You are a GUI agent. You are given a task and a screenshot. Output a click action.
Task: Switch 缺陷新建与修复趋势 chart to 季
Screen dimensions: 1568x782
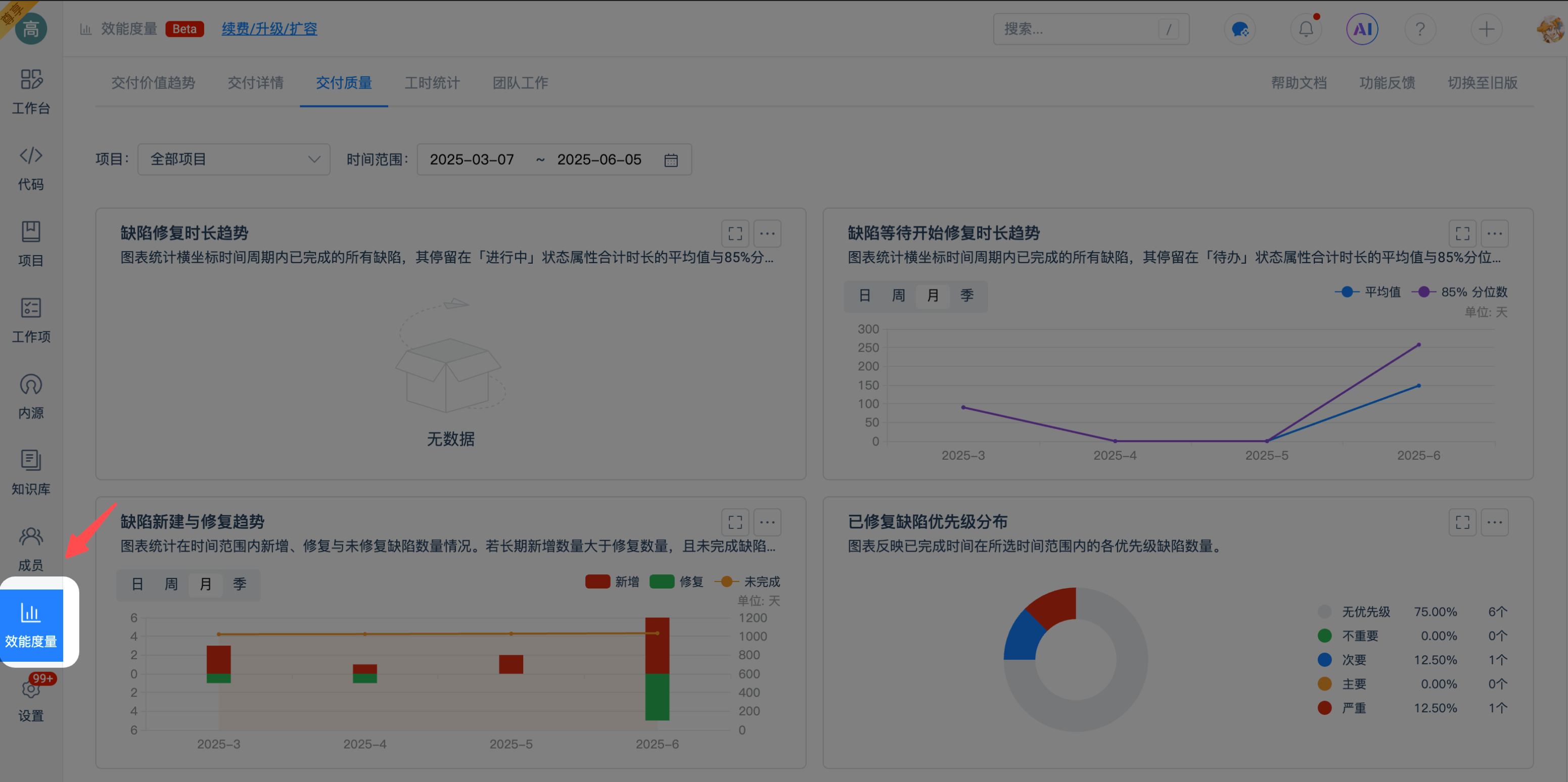[239, 584]
